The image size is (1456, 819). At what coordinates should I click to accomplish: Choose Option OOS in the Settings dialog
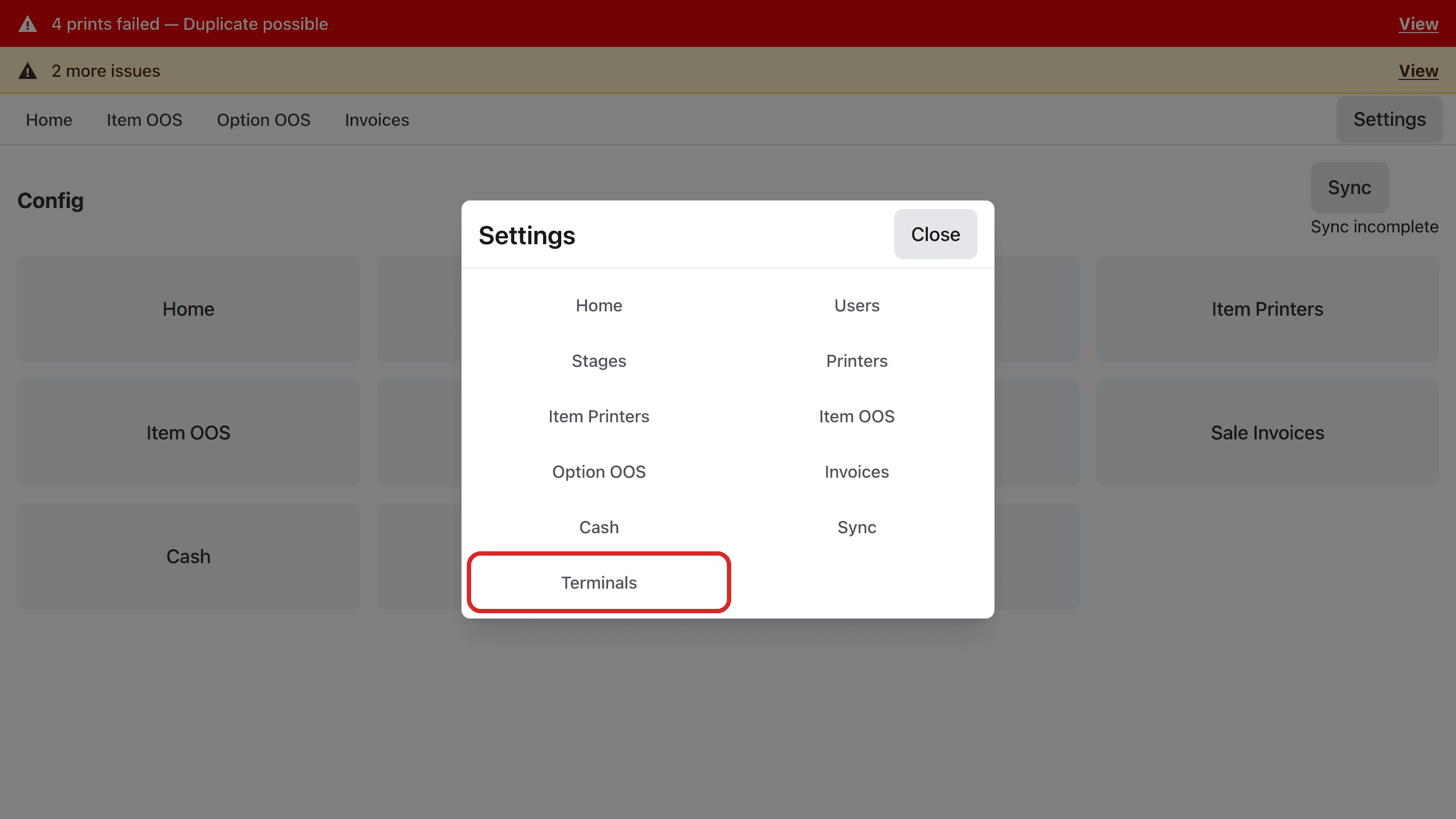click(598, 472)
